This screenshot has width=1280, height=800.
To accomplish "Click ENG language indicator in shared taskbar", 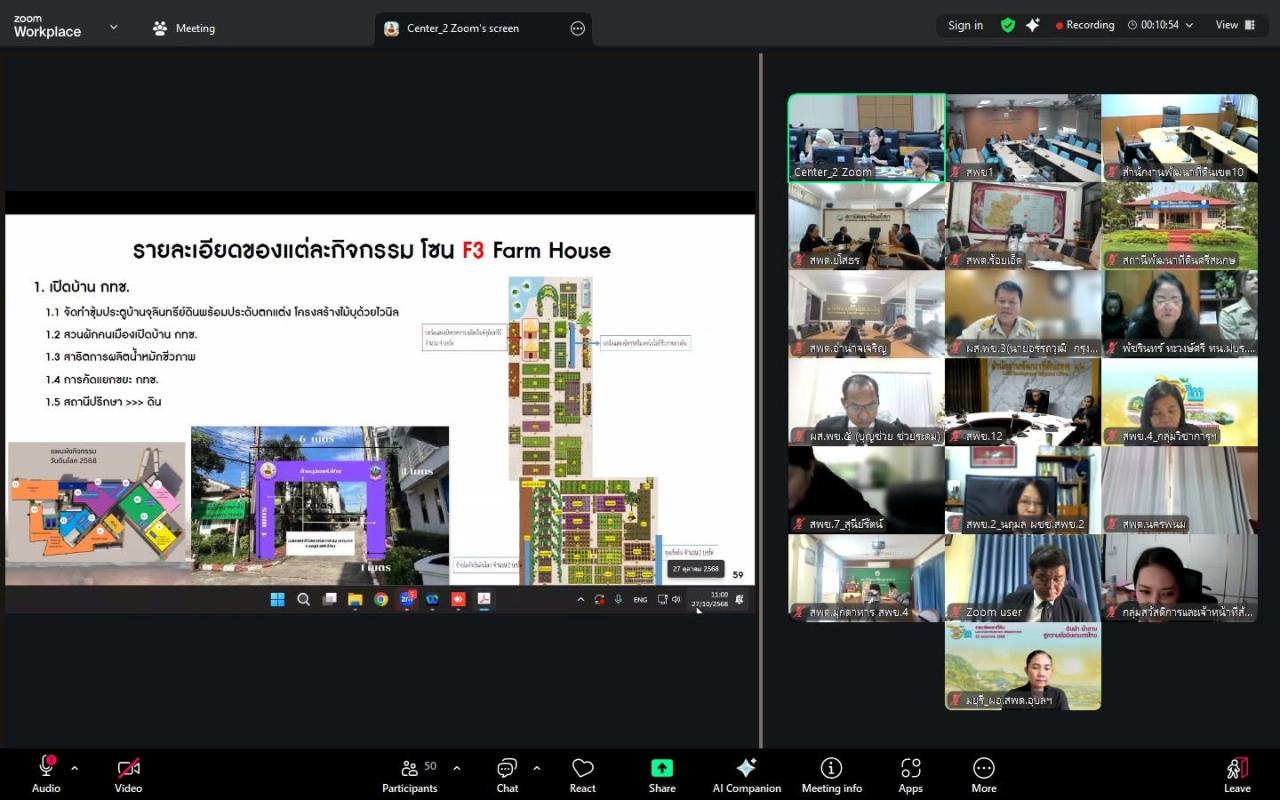I will [x=640, y=600].
